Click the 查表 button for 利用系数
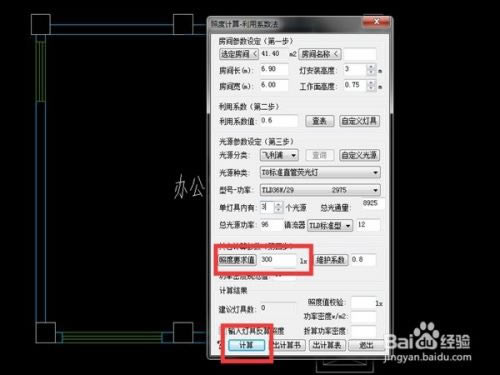 tap(320, 121)
